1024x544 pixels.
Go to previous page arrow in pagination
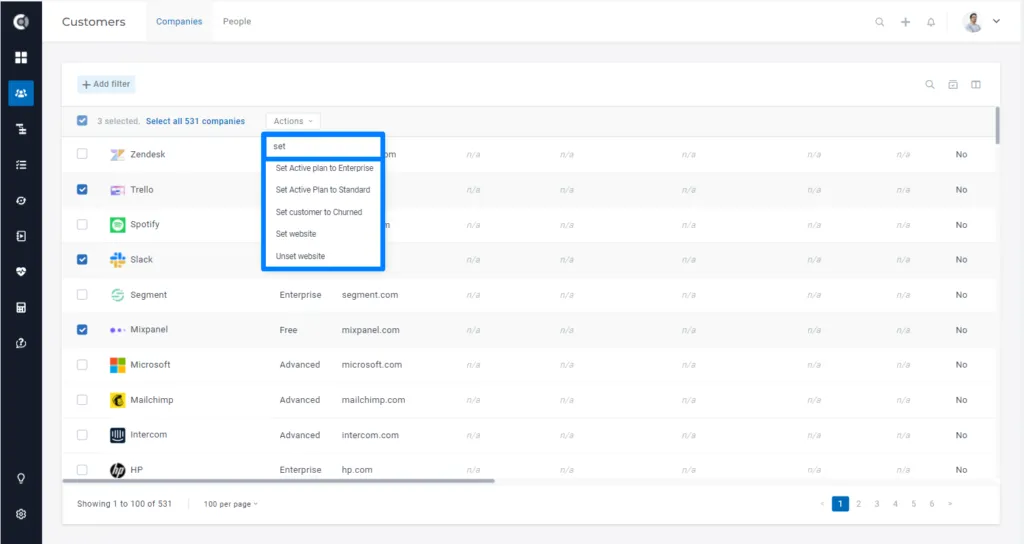coord(822,504)
